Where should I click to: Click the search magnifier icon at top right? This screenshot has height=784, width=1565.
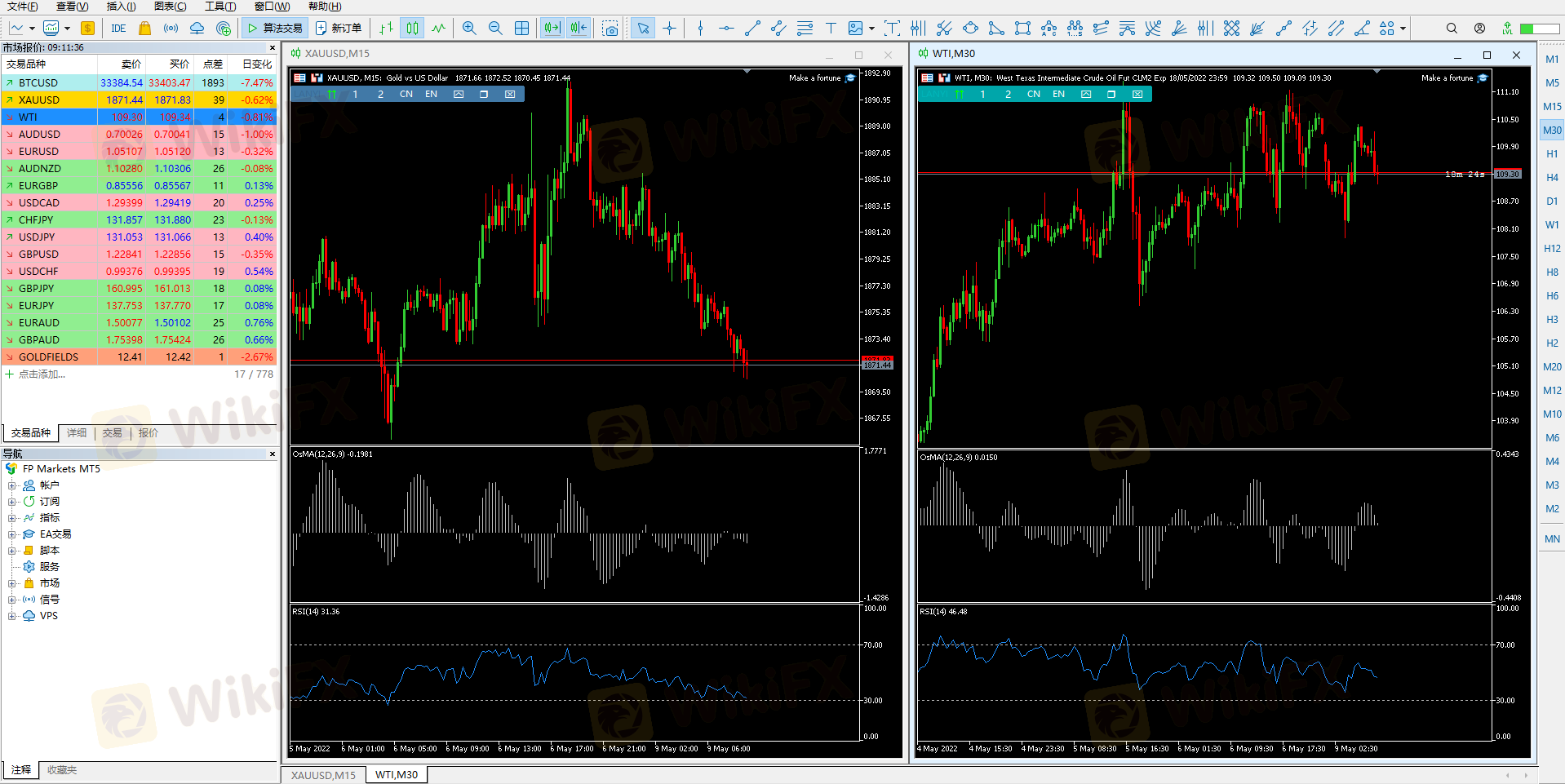[1452, 29]
